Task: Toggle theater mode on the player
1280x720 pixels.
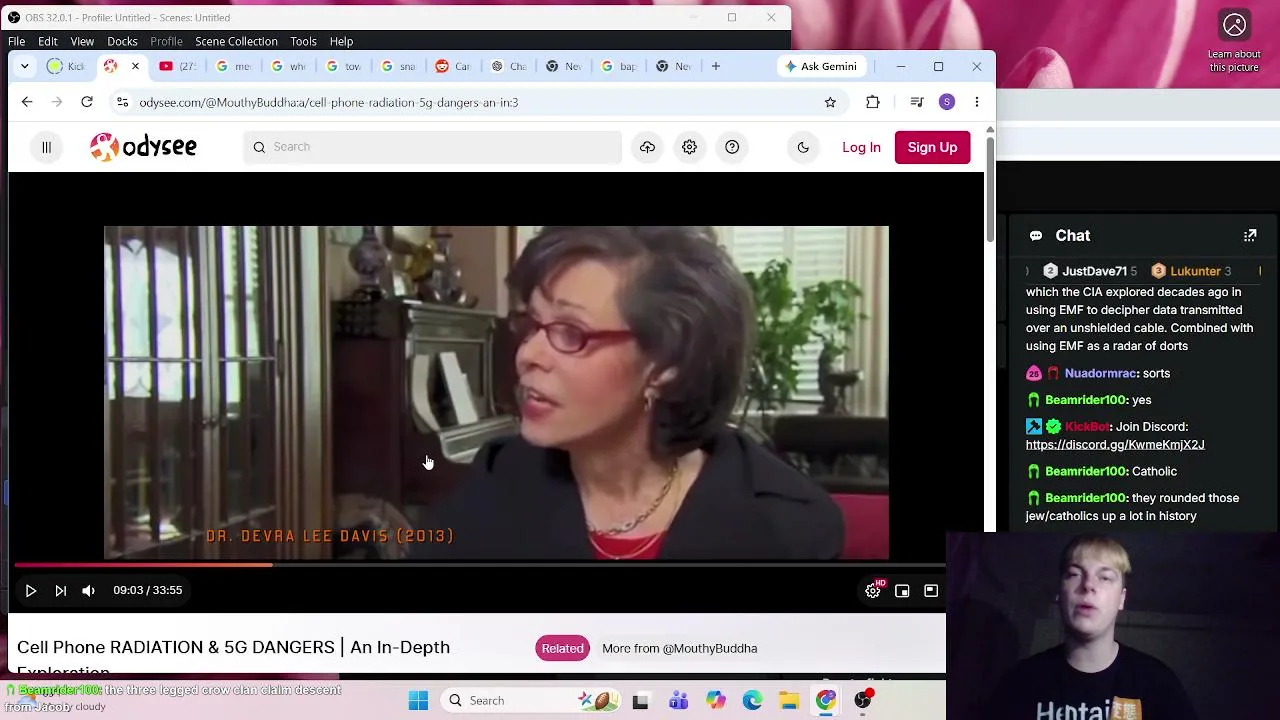Action: pos(931,591)
